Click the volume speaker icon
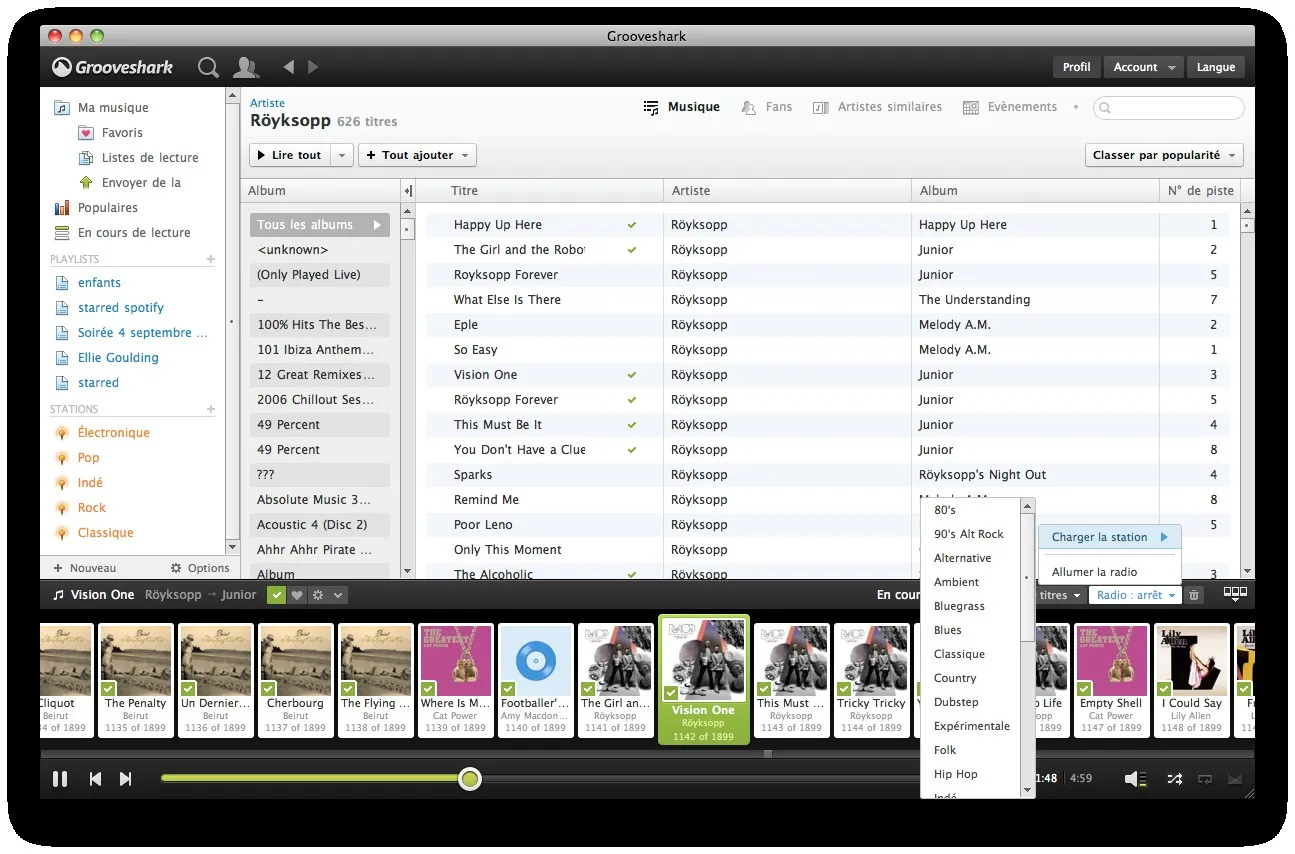The width and height of the screenshot is (1295, 854). (x=1134, y=778)
